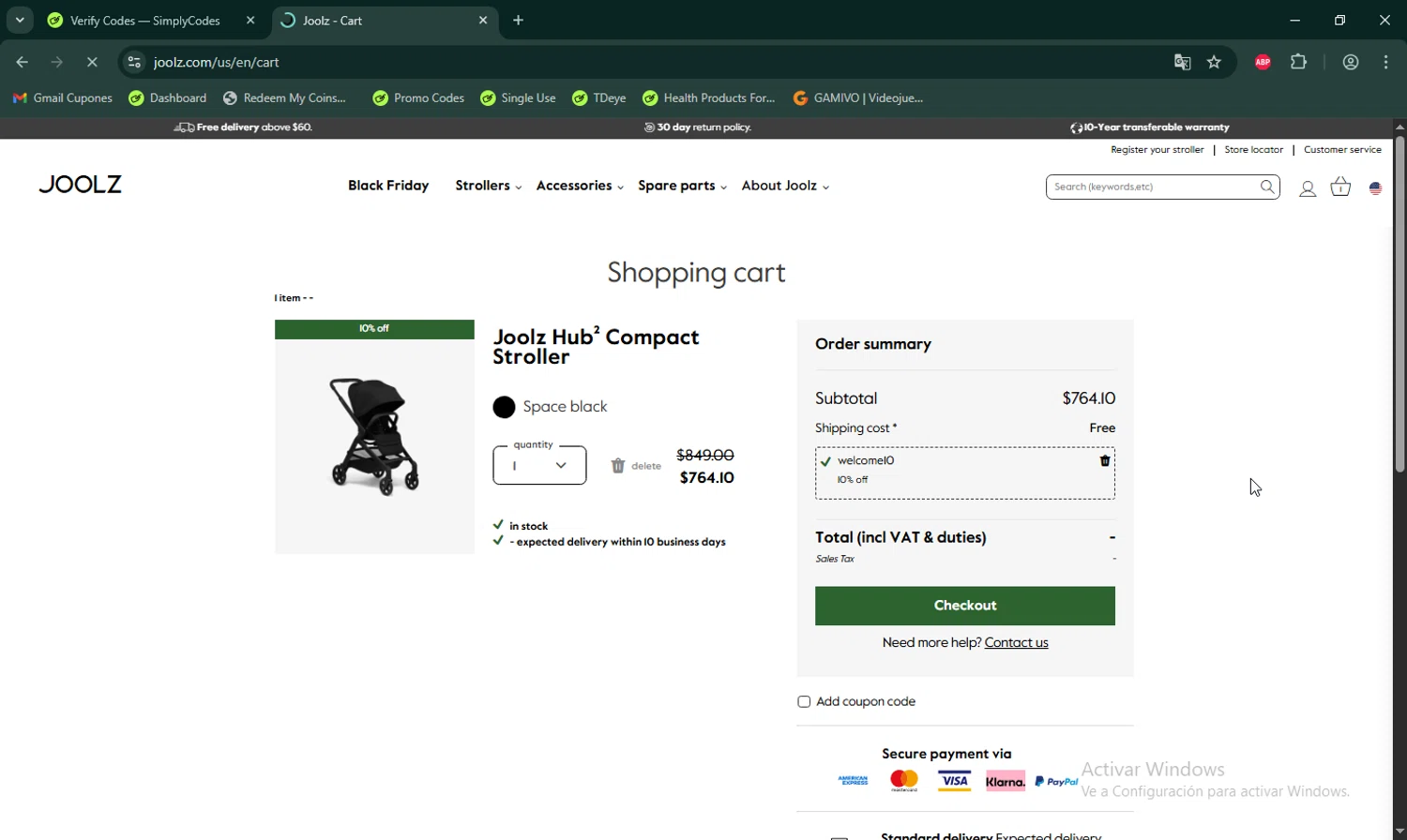Open the user account icon
The height and width of the screenshot is (840, 1407).
(x=1308, y=188)
